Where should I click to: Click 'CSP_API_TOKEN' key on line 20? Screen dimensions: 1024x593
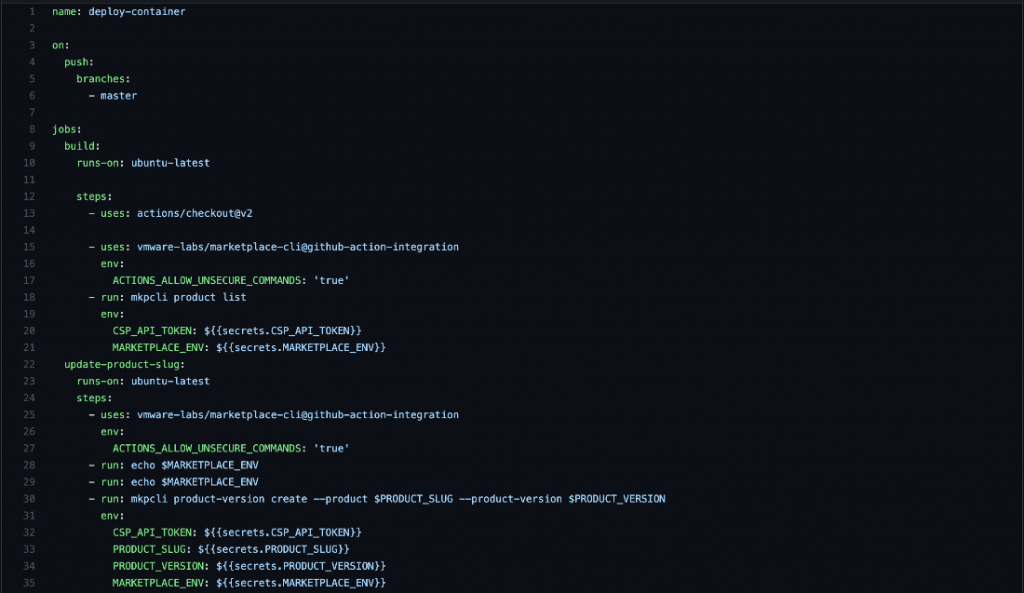tap(152, 330)
